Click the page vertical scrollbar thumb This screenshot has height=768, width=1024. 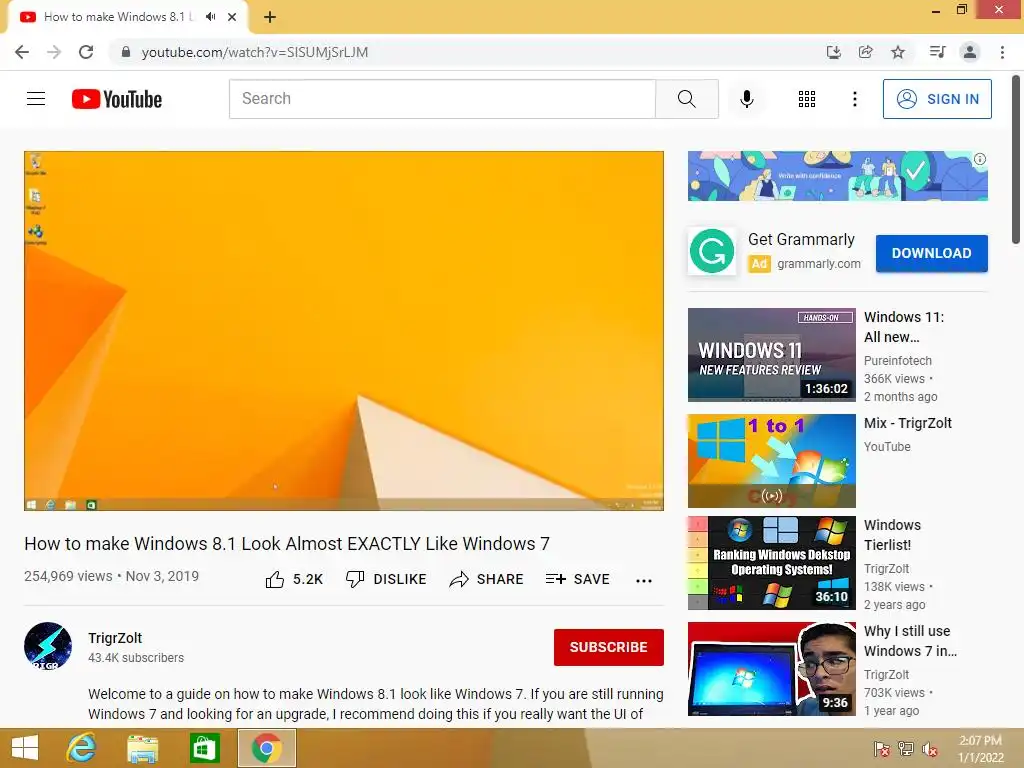pyautogui.click(x=1016, y=159)
